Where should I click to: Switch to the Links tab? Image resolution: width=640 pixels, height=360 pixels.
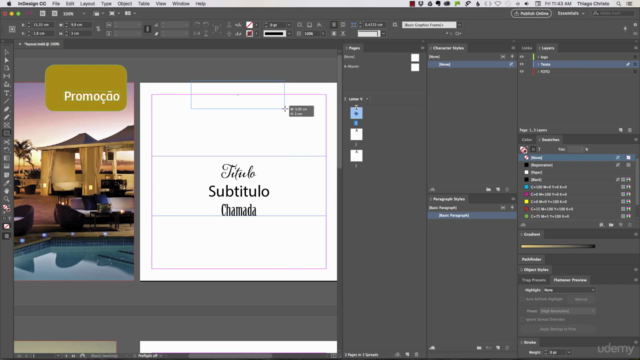point(527,48)
